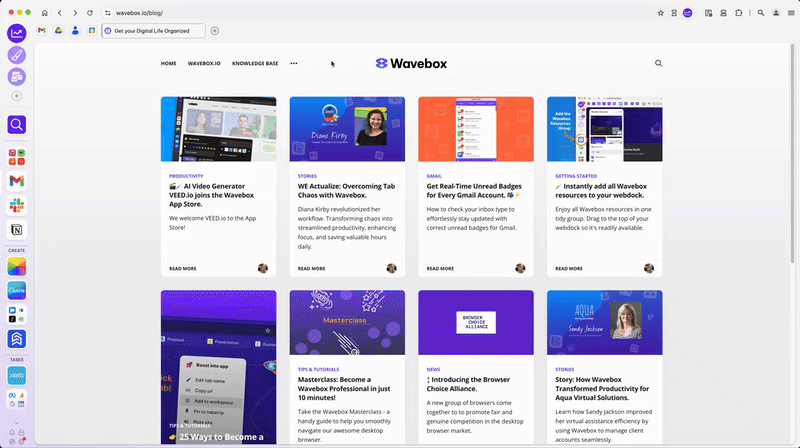Click READ MORE on the VEED.io card
Viewport: 800px width, 448px height.
[183, 268]
